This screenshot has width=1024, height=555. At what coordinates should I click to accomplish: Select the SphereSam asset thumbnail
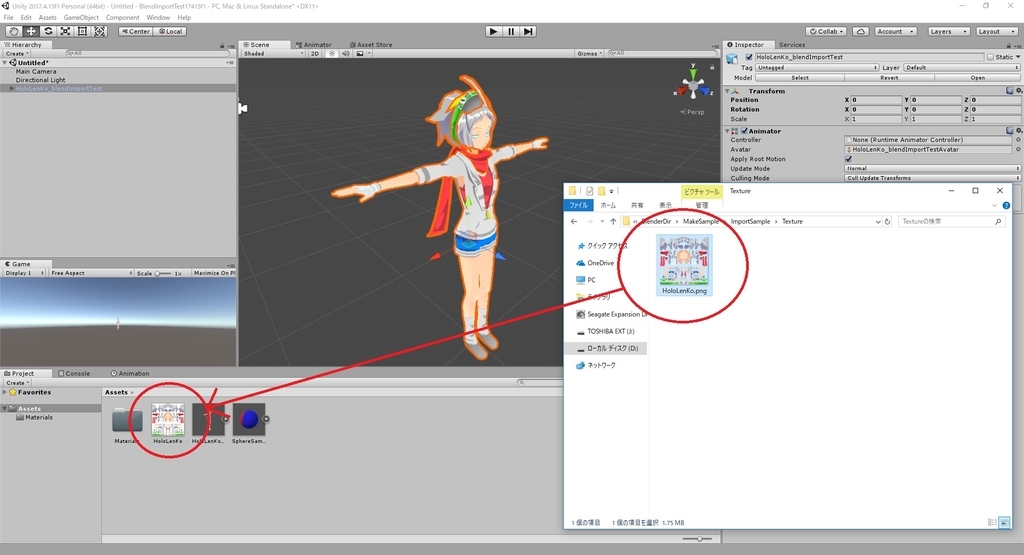[249, 419]
